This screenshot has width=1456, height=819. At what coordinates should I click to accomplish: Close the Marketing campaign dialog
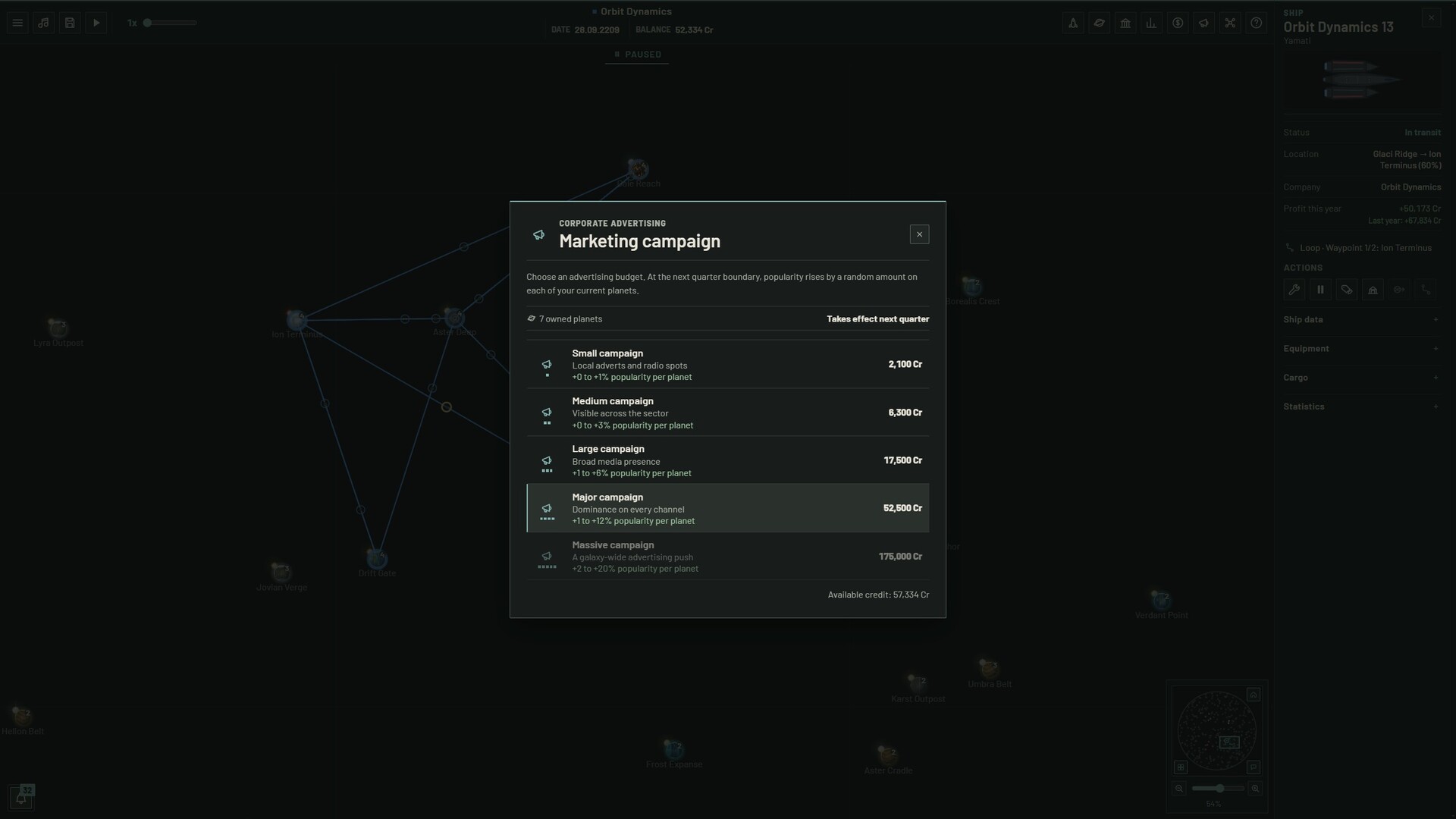919,234
